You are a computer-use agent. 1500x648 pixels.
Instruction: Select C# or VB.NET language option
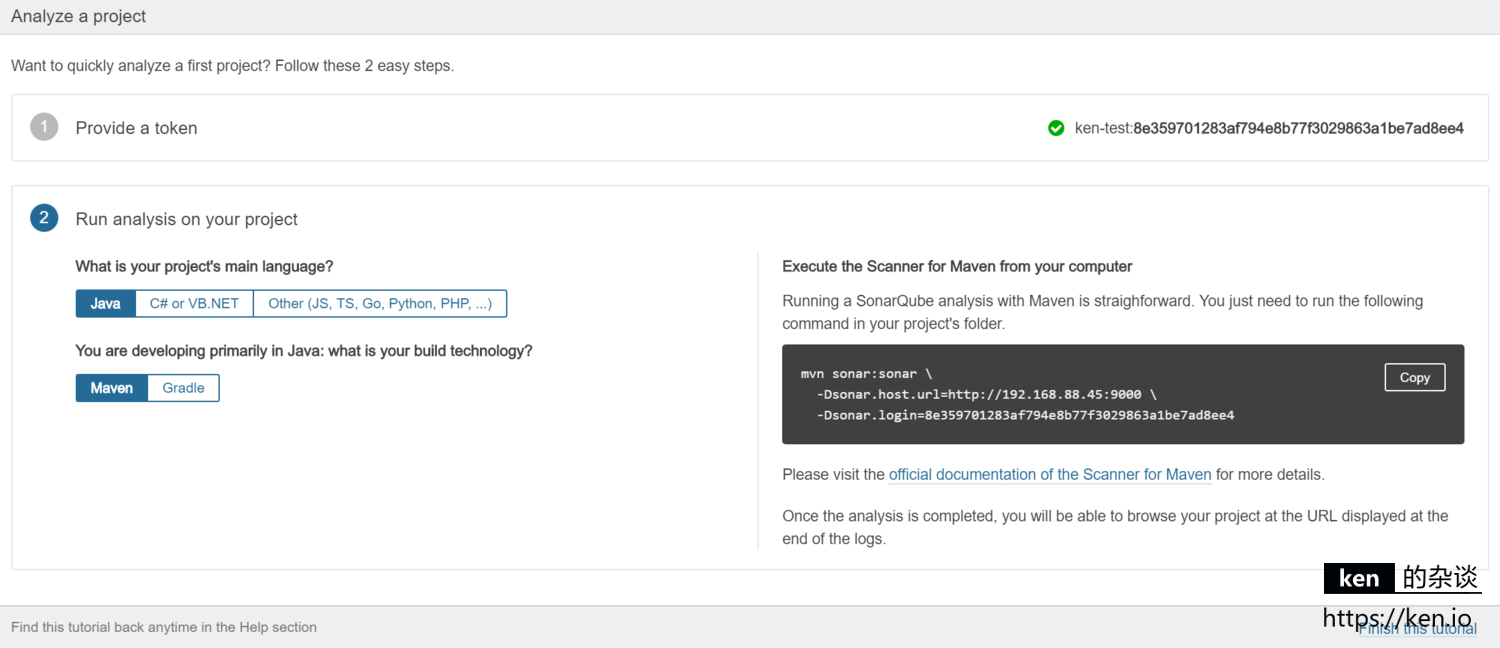click(194, 303)
